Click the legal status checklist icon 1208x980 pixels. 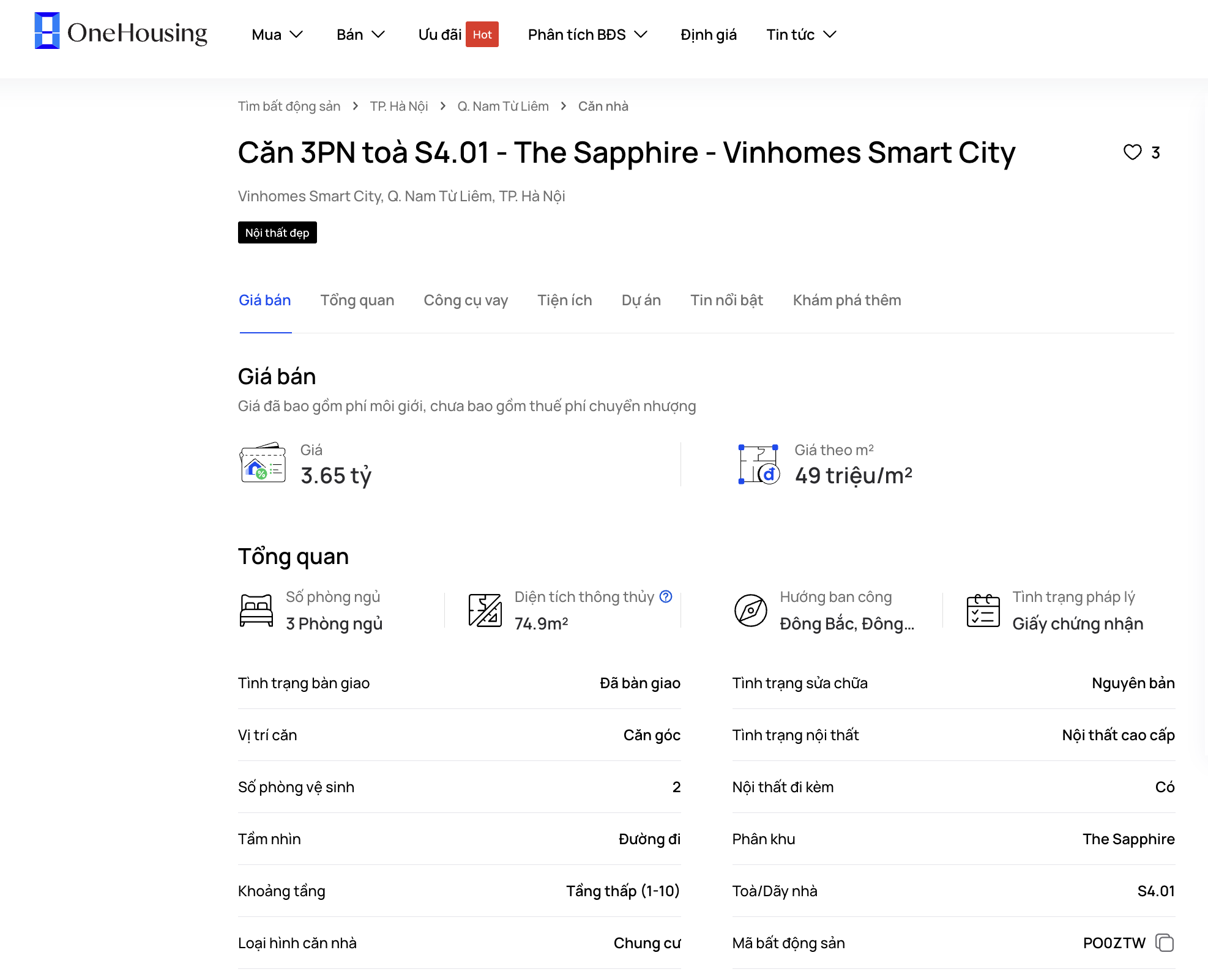point(983,611)
